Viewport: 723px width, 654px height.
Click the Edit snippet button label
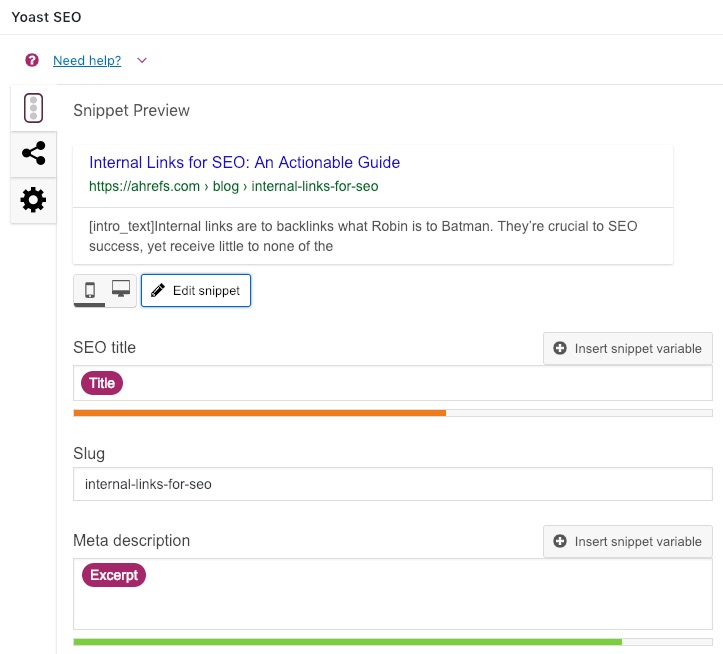pyautogui.click(x=206, y=291)
